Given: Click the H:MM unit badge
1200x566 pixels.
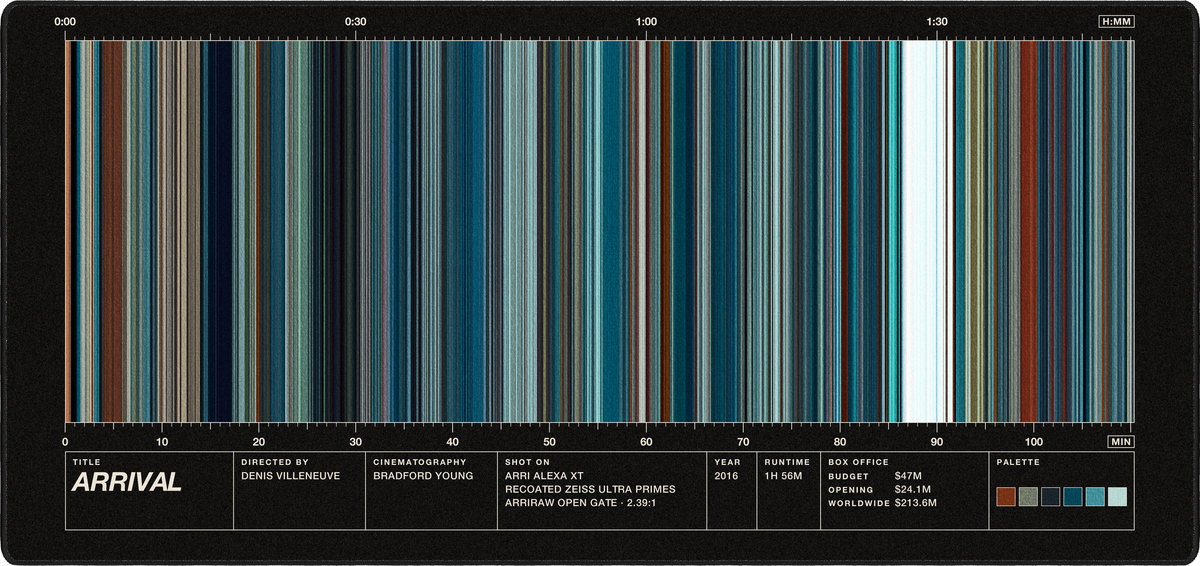Looking at the screenshot, I should 1116,21.
